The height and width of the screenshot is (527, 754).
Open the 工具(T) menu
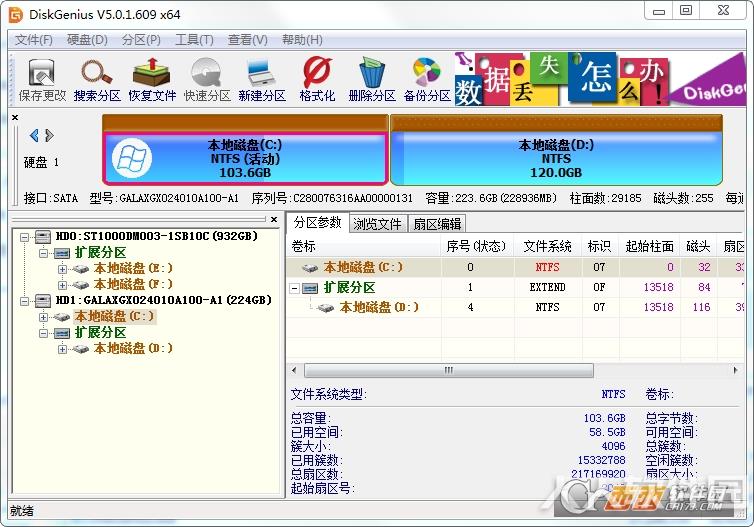click(194, 40)
